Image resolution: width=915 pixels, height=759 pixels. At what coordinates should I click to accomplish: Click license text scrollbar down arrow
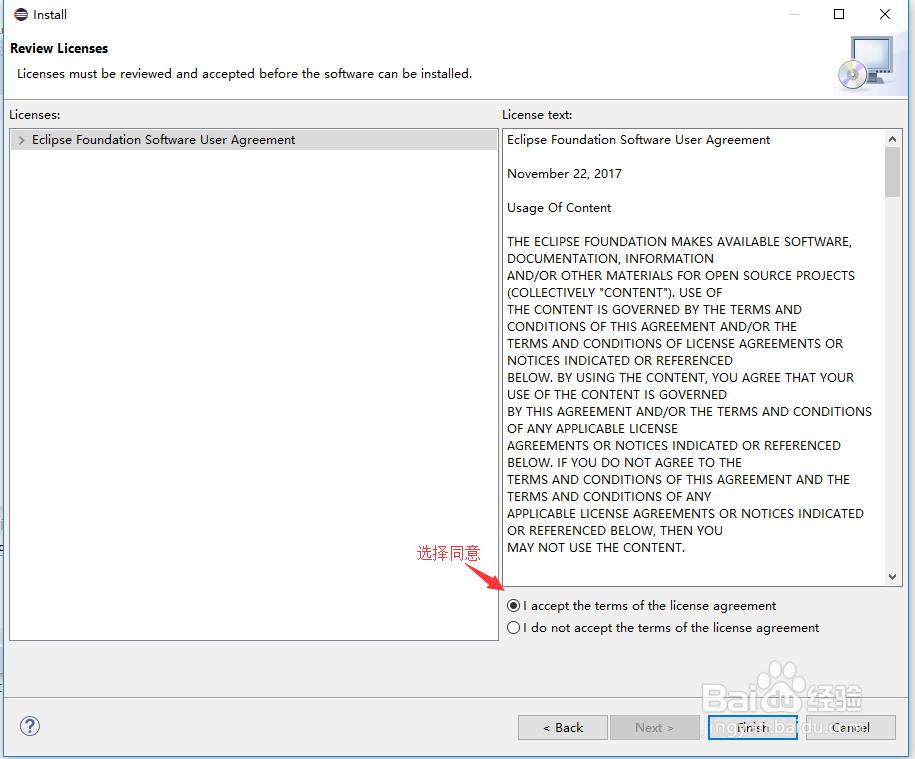[x=892, y=576]
